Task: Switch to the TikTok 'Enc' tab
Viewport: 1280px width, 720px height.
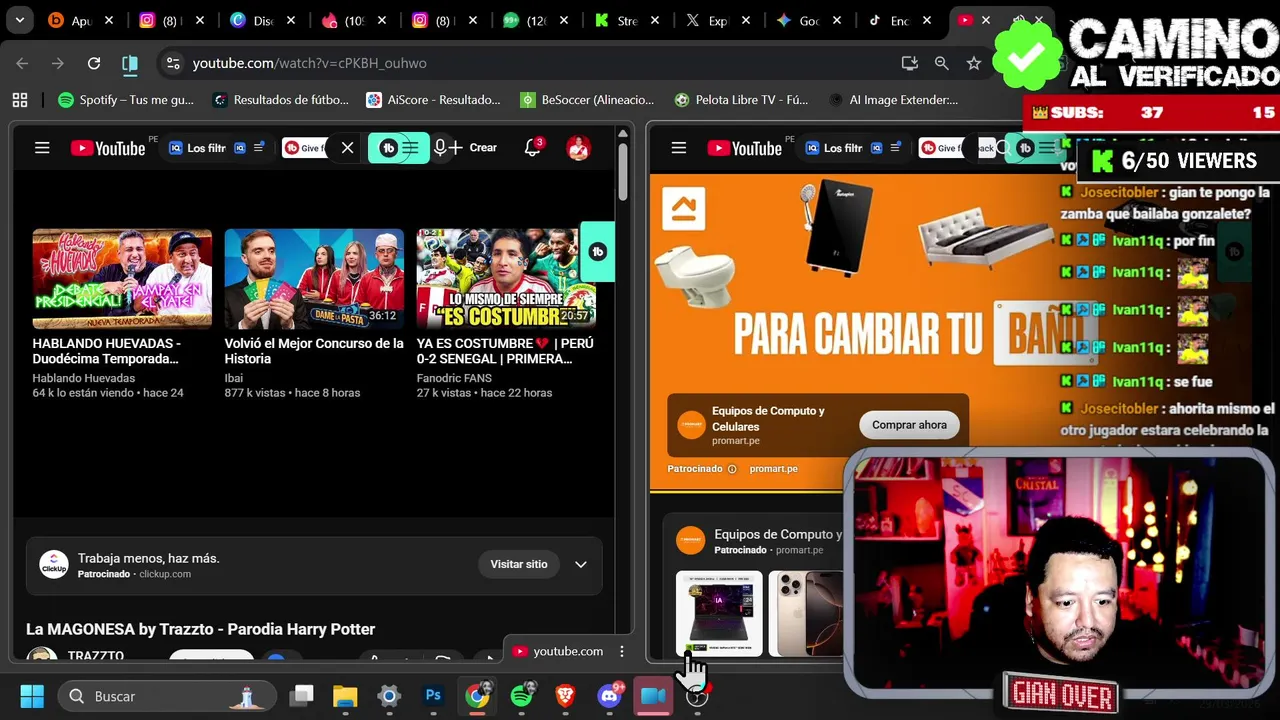Action: (899, 20)
